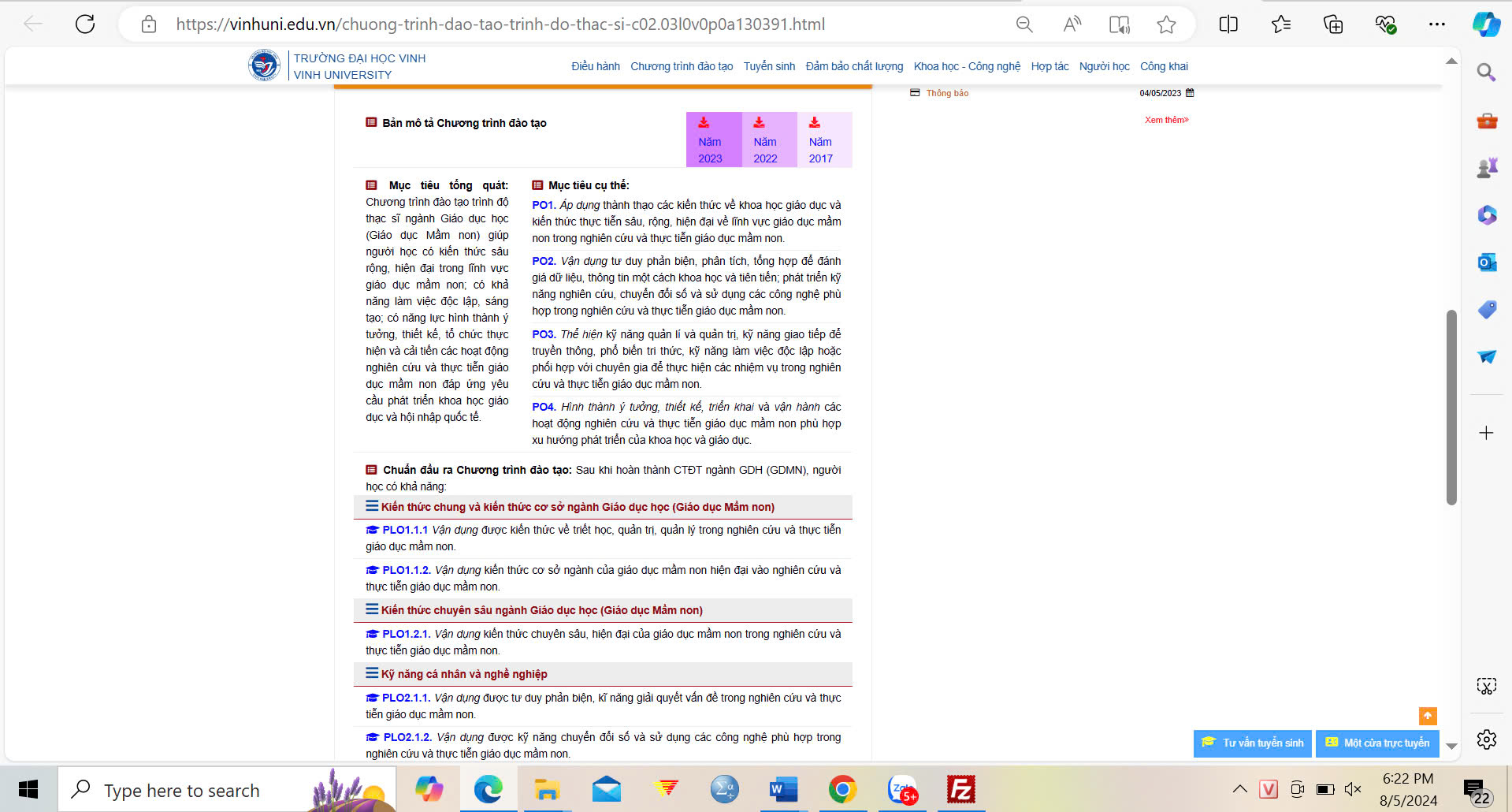This screenshot has width=1512, height=812.
Task: Open split screen icon
Action: pos(1228,24)
